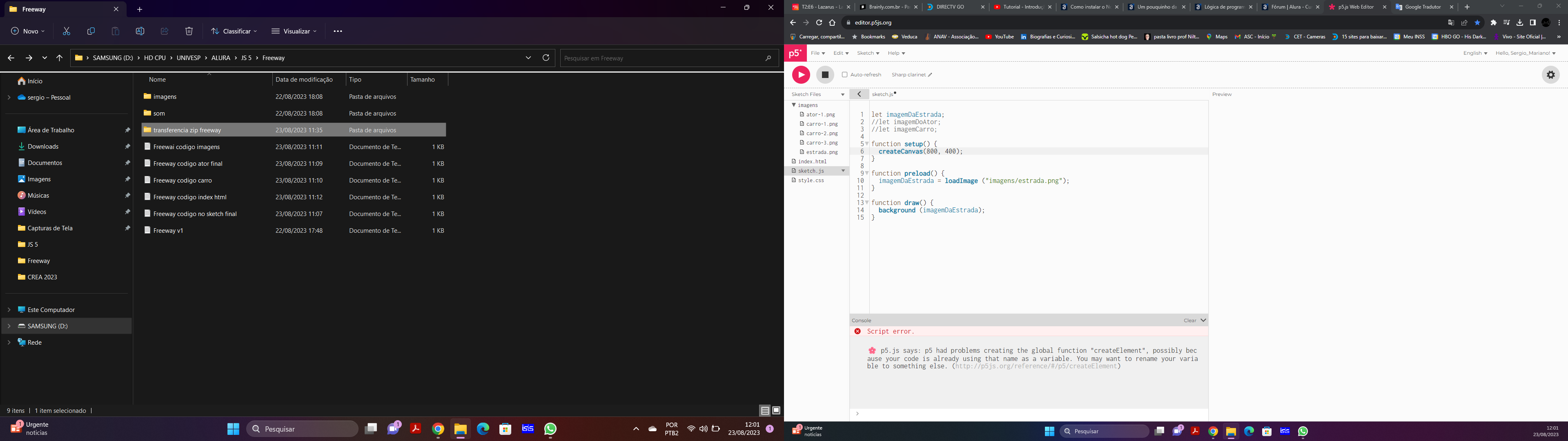Switch to large thumbnails view icon in Explorer status bar
Viewport: 1568px width, 441px height.
coord(776,410)
